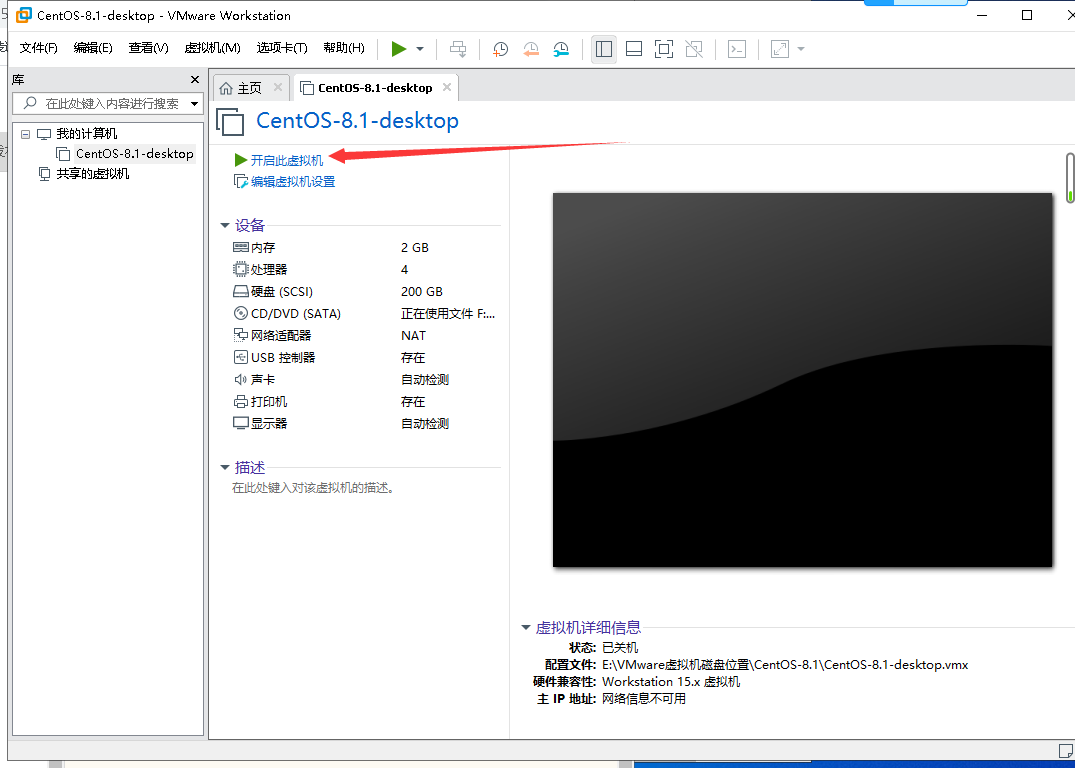The image size is (1075, 768).
Task: Click the stretch guest display icon
Action: click(x=780, y=49)
